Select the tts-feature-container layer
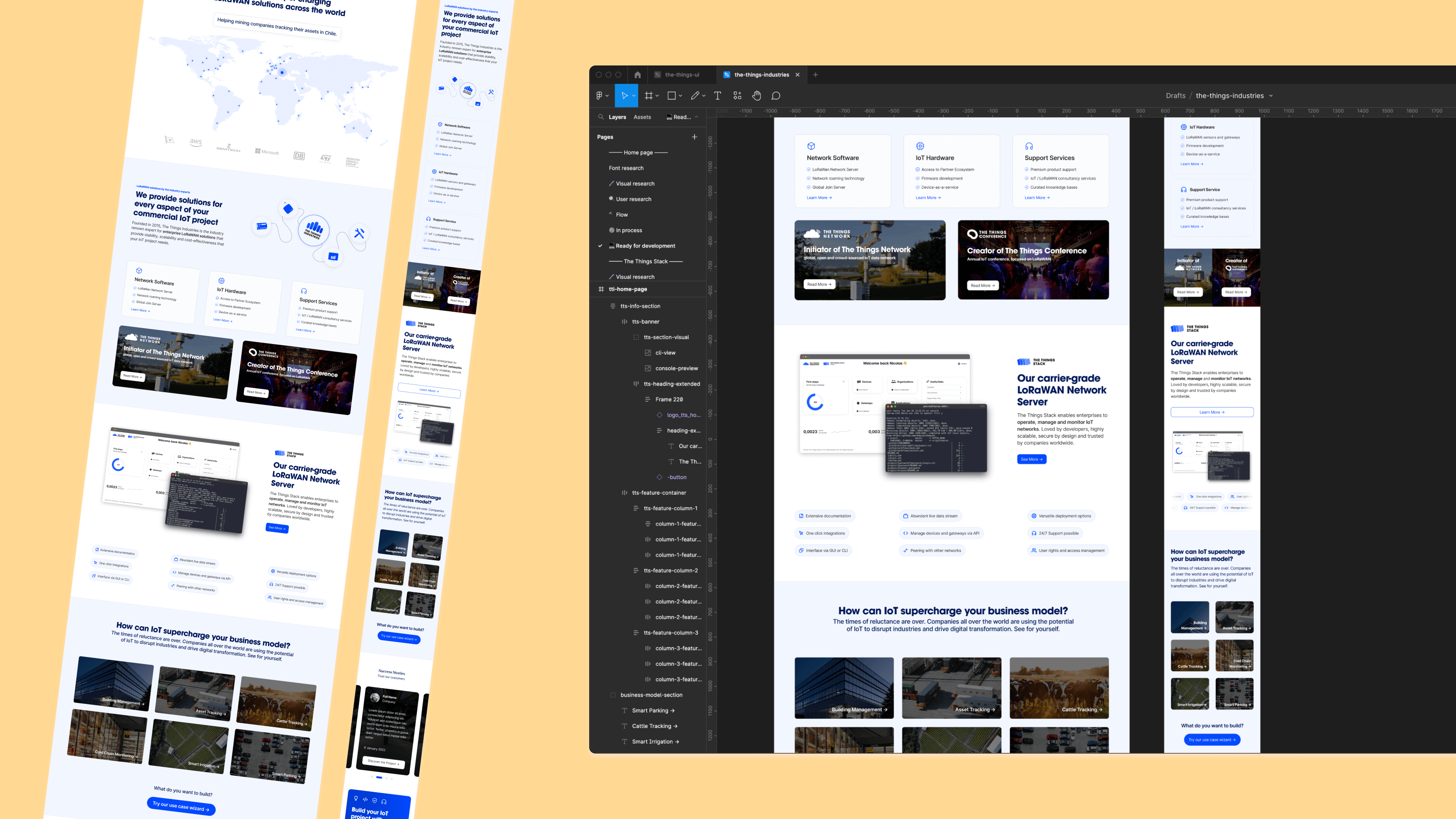The image size is (1456, 819). pyautogui.click(x=659, y=492)
